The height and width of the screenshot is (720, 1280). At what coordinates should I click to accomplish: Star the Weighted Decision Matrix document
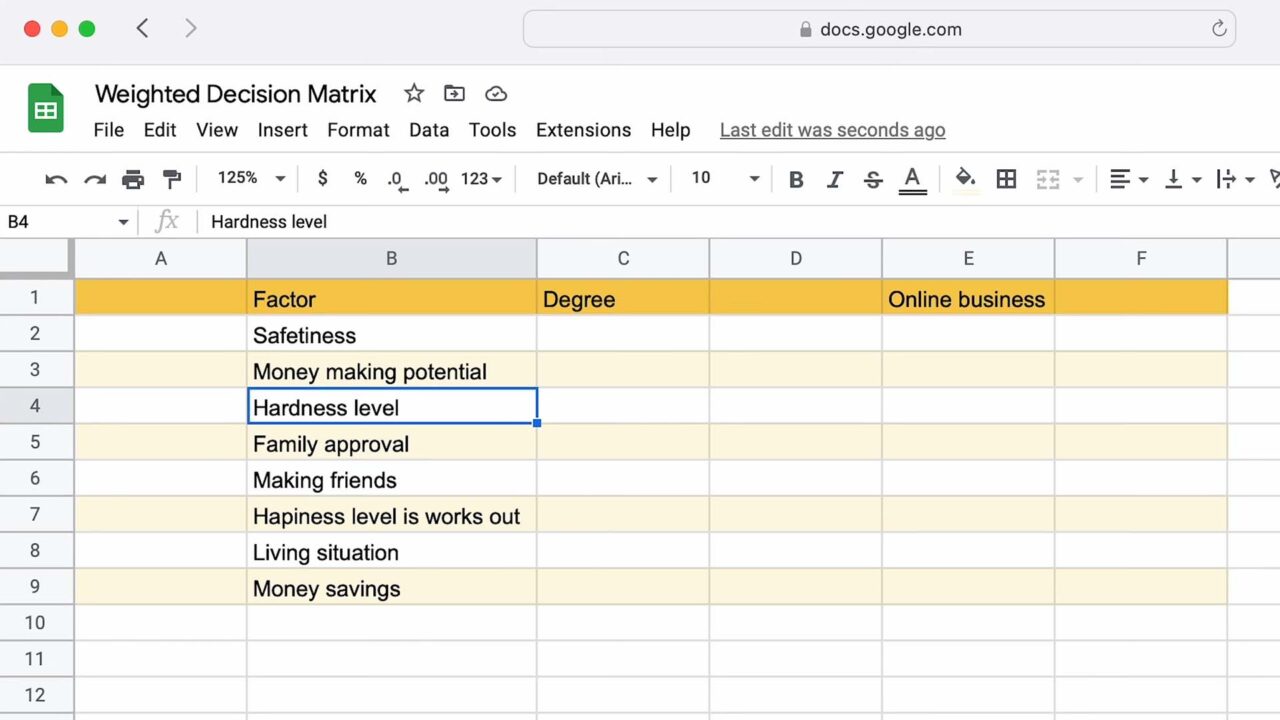tap(414, 93)
